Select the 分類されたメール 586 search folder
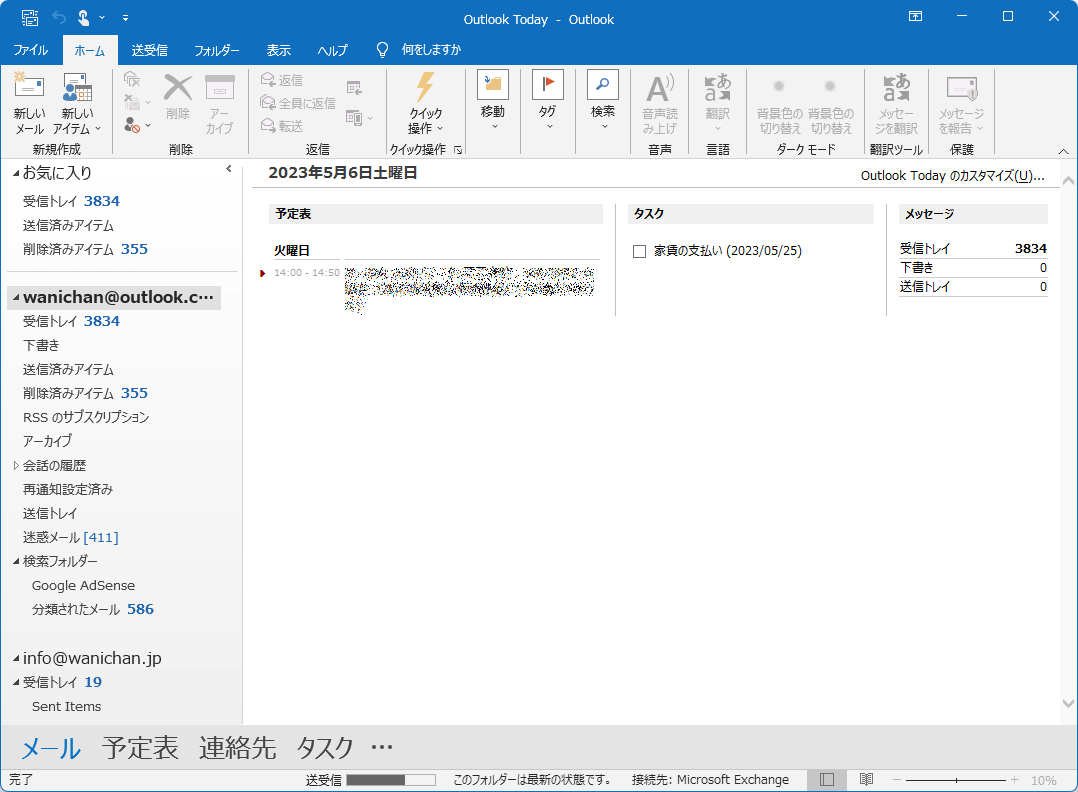 (x=93, y=610)
